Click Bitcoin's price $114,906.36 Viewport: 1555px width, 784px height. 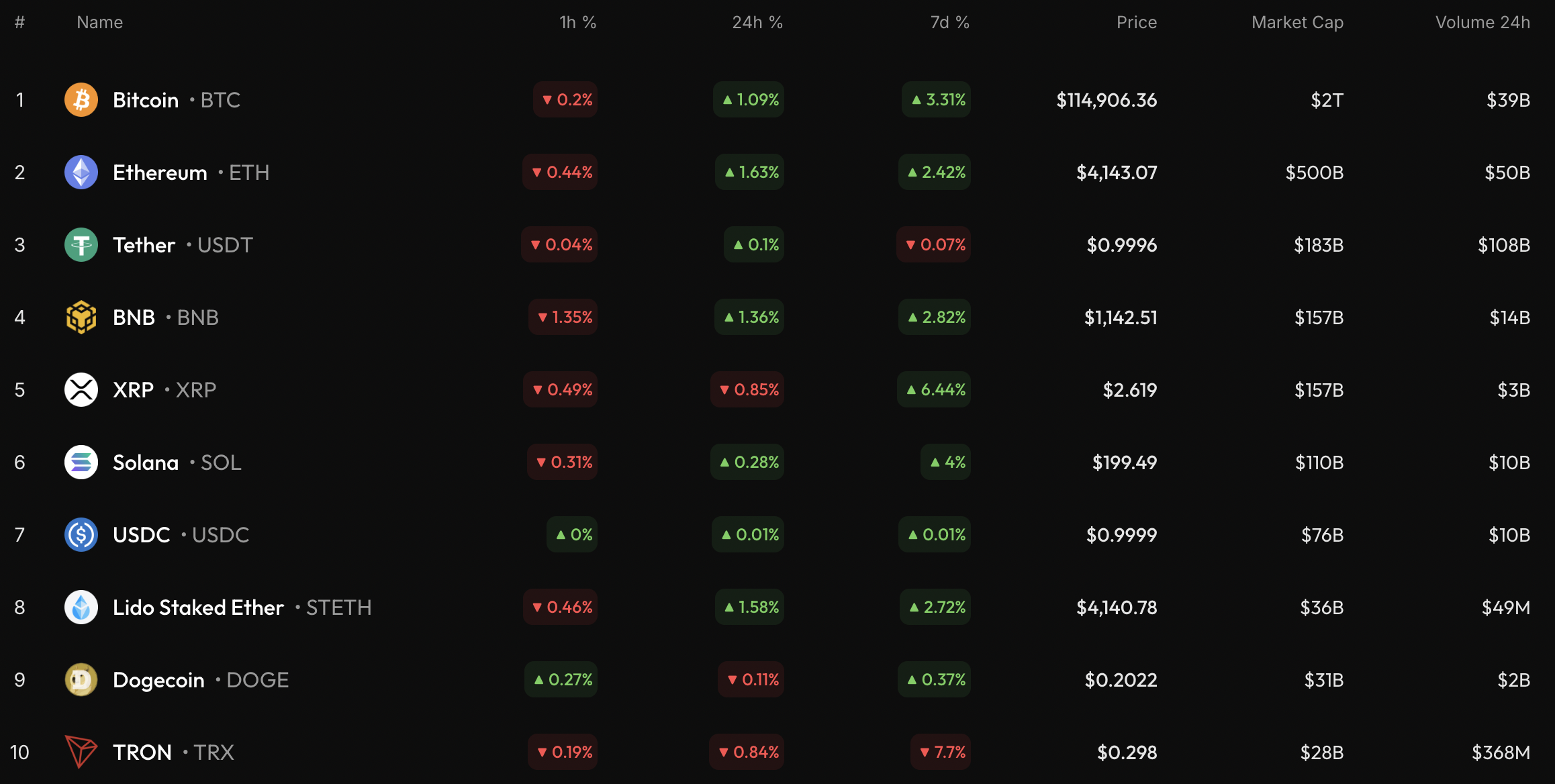point(1106,100)
